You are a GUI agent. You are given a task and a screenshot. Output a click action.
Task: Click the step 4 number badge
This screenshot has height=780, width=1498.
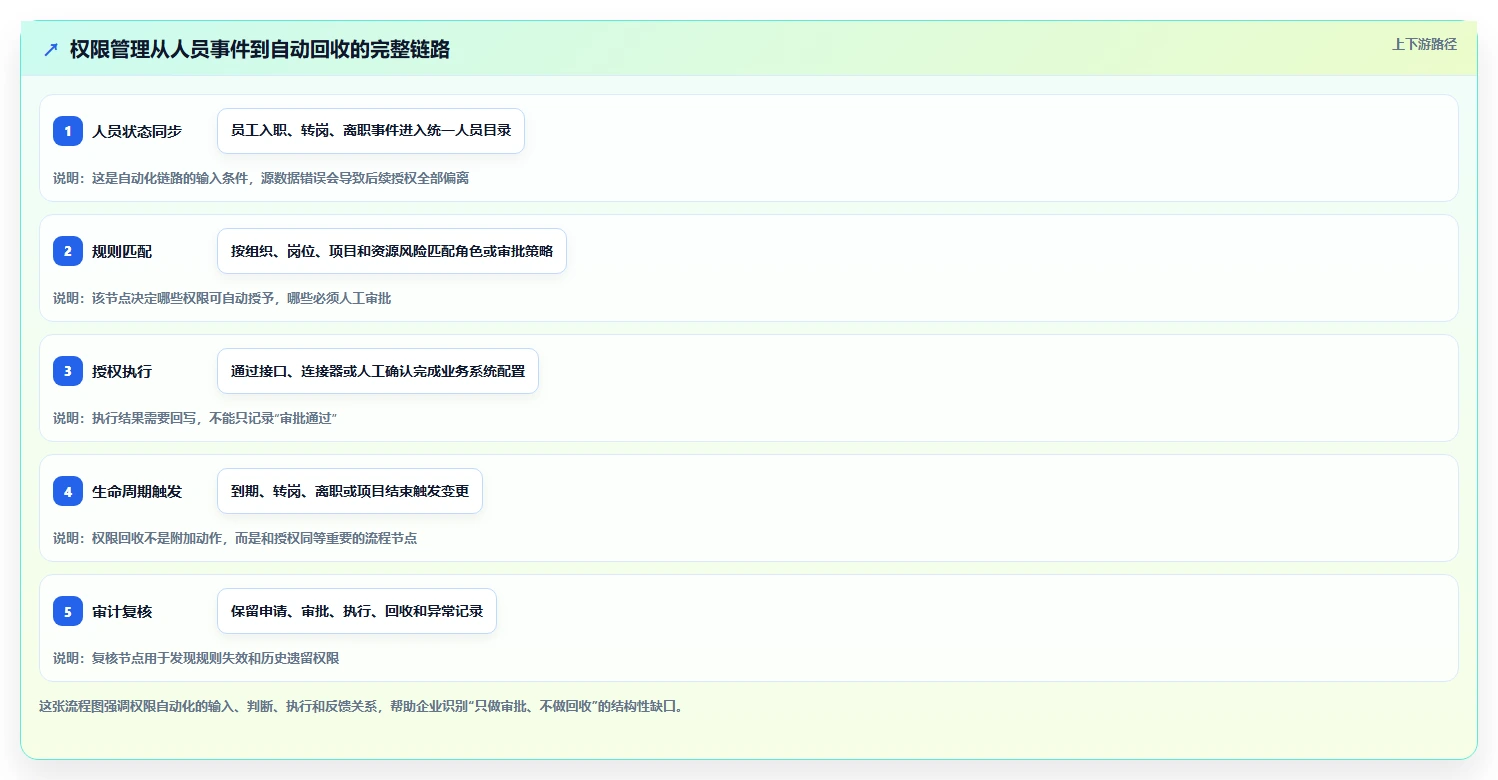coord(68,491)
